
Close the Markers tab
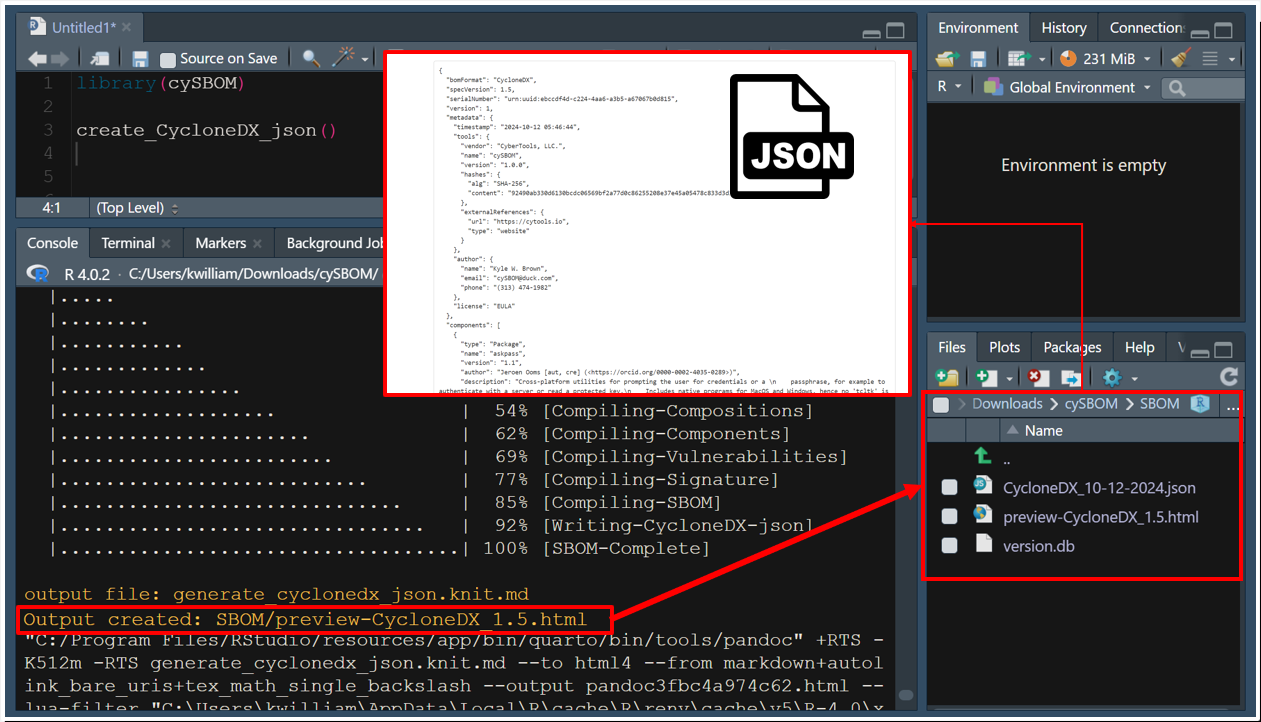point(257,243)
